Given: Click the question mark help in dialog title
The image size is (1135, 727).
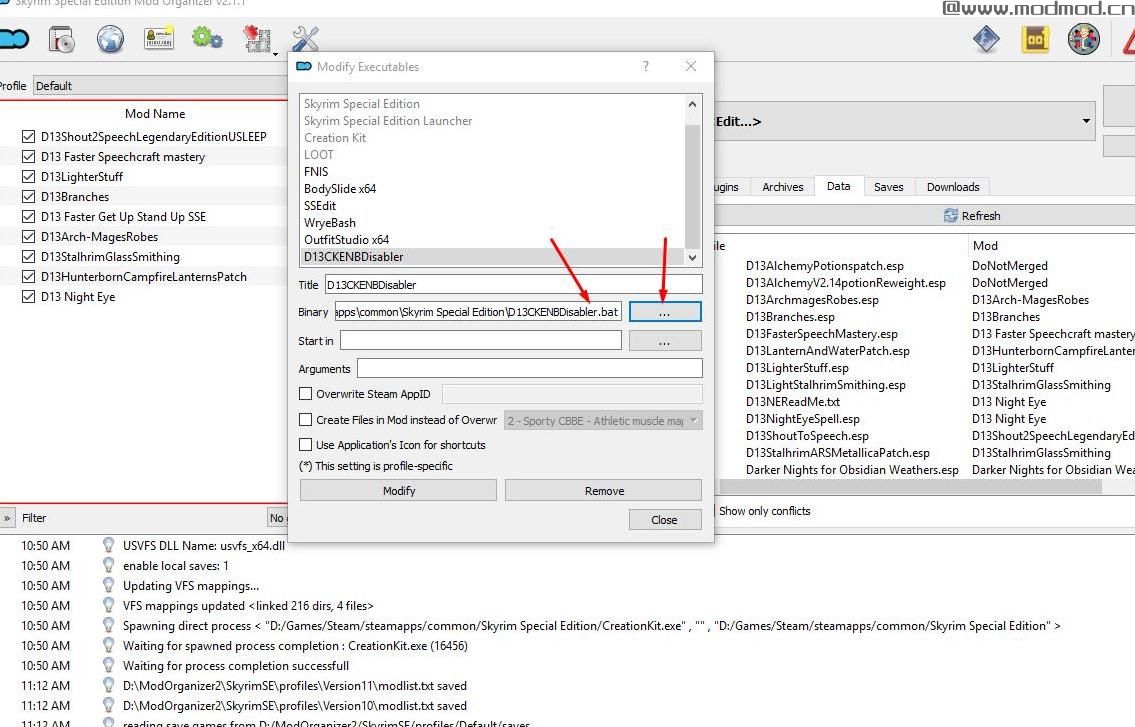Looking at the screenshot, I should [646, 67].
